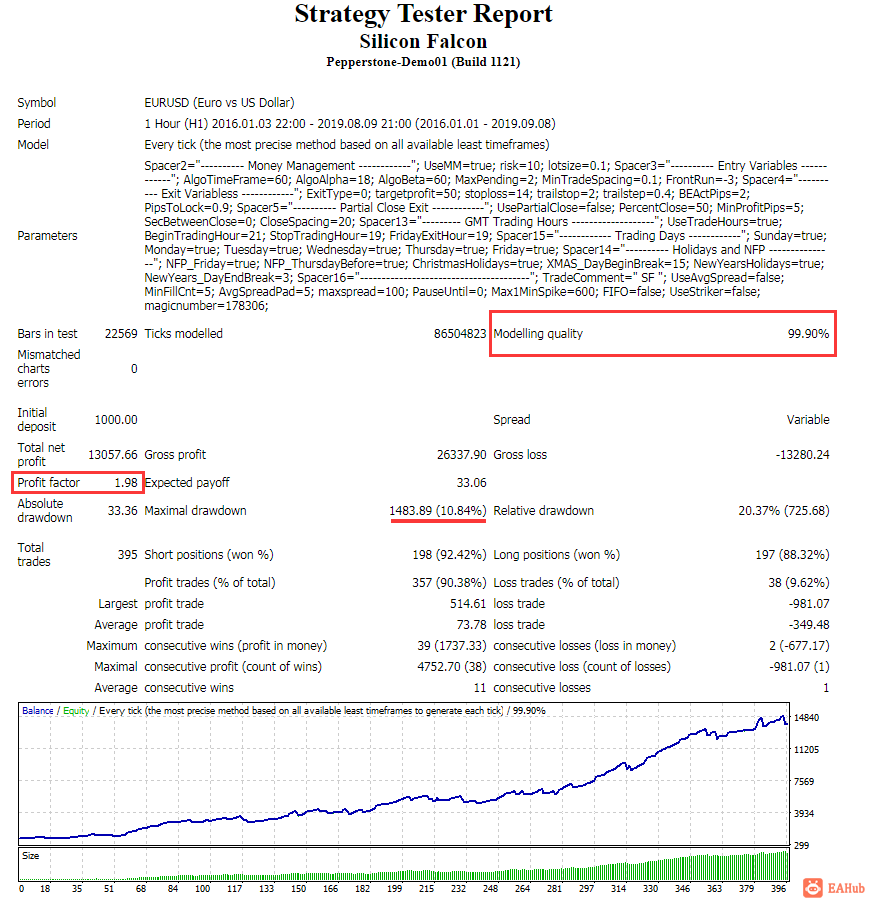Select consecutive profit value 4752.70 (38)
The image size is (874, 903).
pos(452,667)
